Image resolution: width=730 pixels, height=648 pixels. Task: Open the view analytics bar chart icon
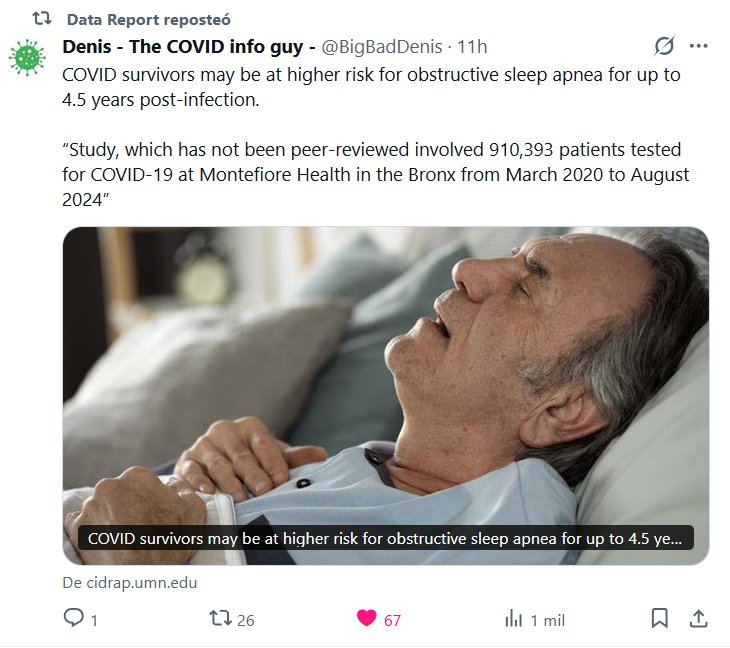[x=514, y=619]
